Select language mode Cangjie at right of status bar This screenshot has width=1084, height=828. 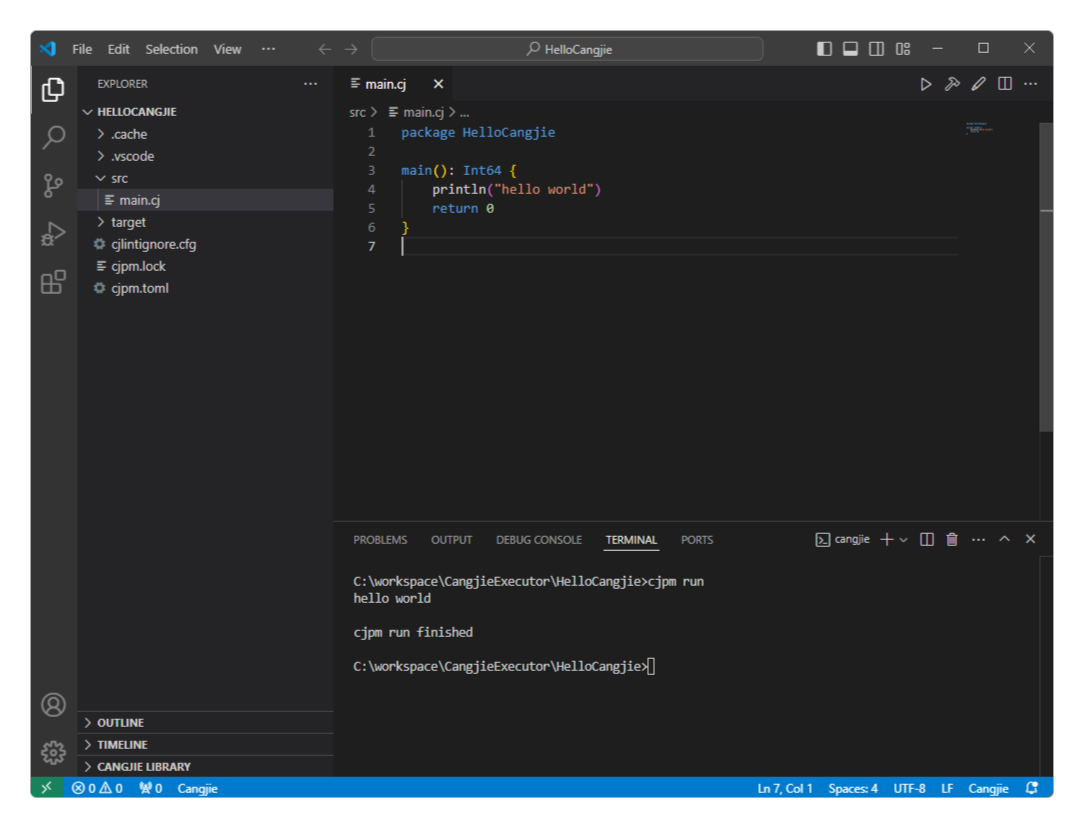click(x=988, y=788)
